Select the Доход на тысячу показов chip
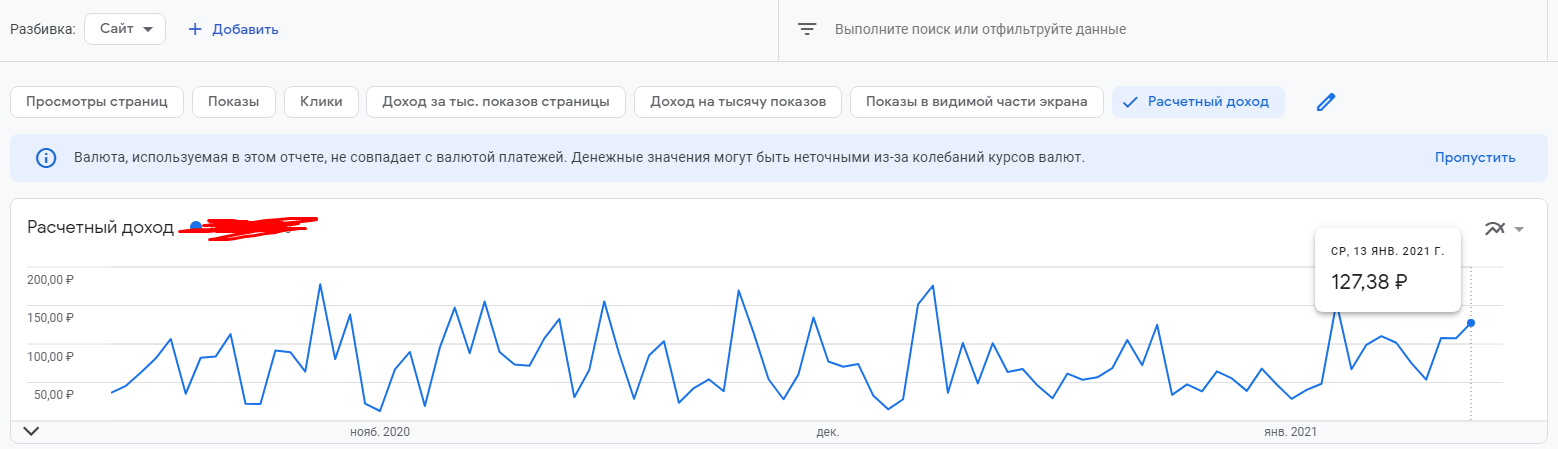Screen dimensions: 1558x449 point(738,102)
